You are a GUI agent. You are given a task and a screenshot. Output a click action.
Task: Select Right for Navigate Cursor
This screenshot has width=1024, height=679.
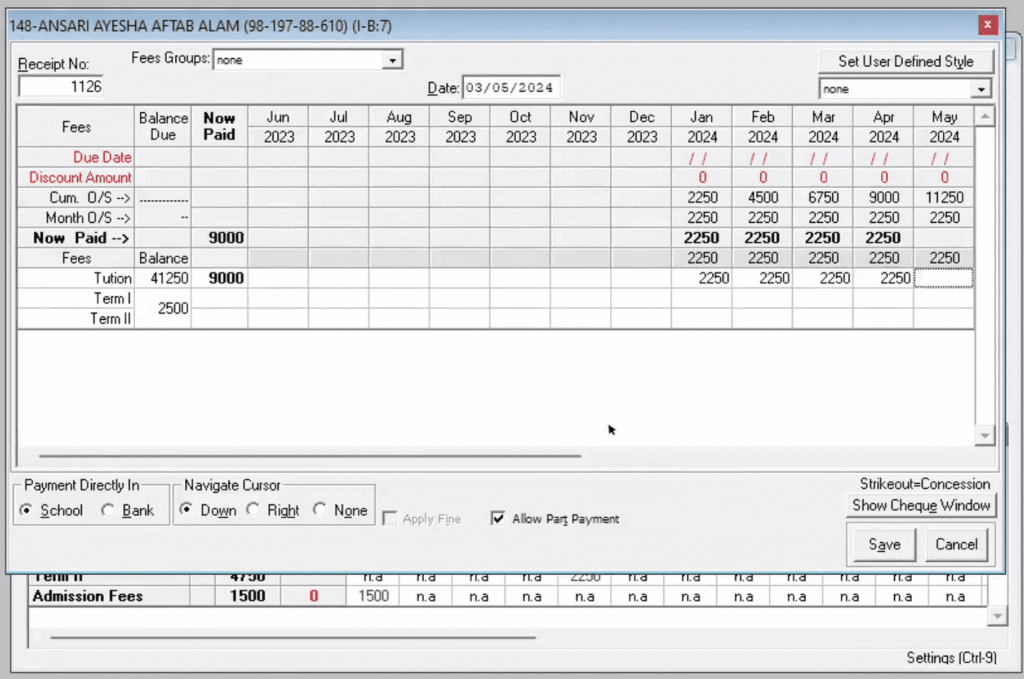point(255,510)
